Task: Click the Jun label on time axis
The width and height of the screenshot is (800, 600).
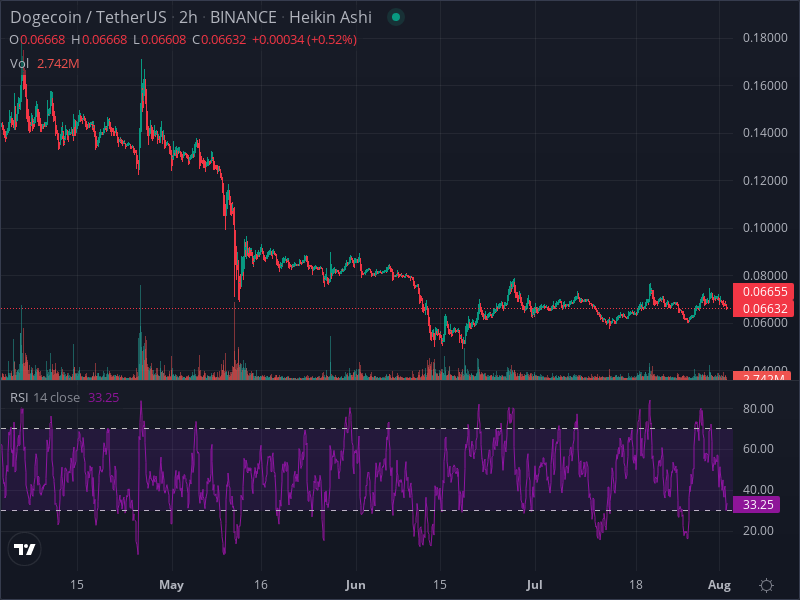Action: coord(355,585)
